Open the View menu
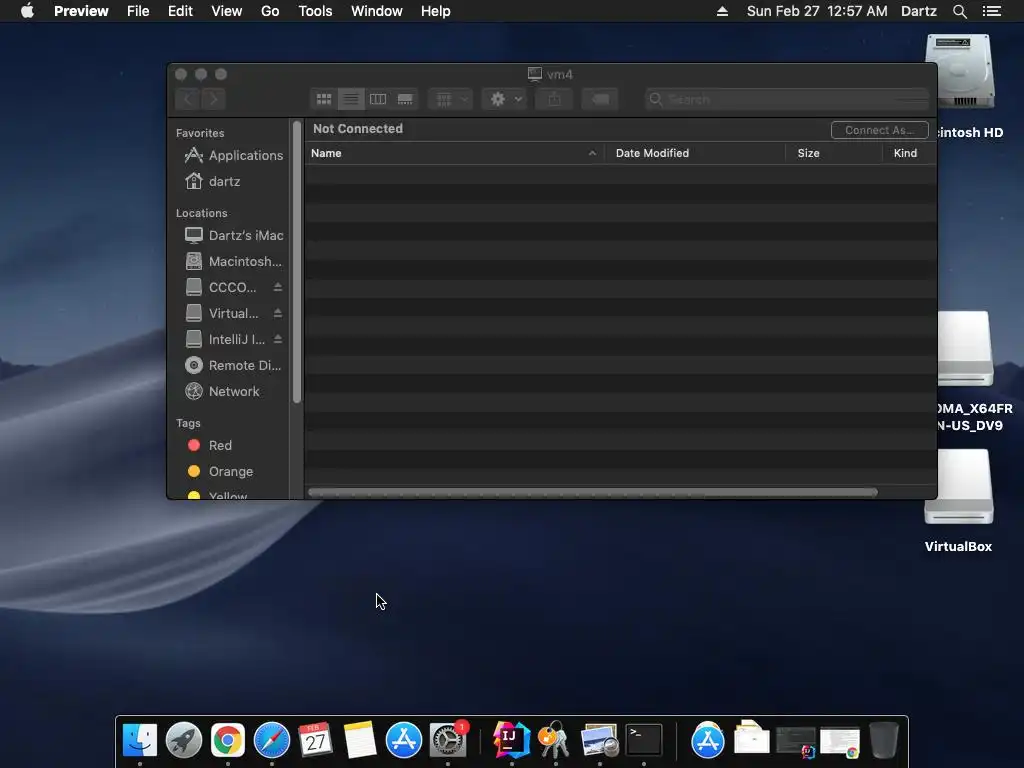Image resolution: width=1024 pixels, height=768 pixels. click(227, 11)
